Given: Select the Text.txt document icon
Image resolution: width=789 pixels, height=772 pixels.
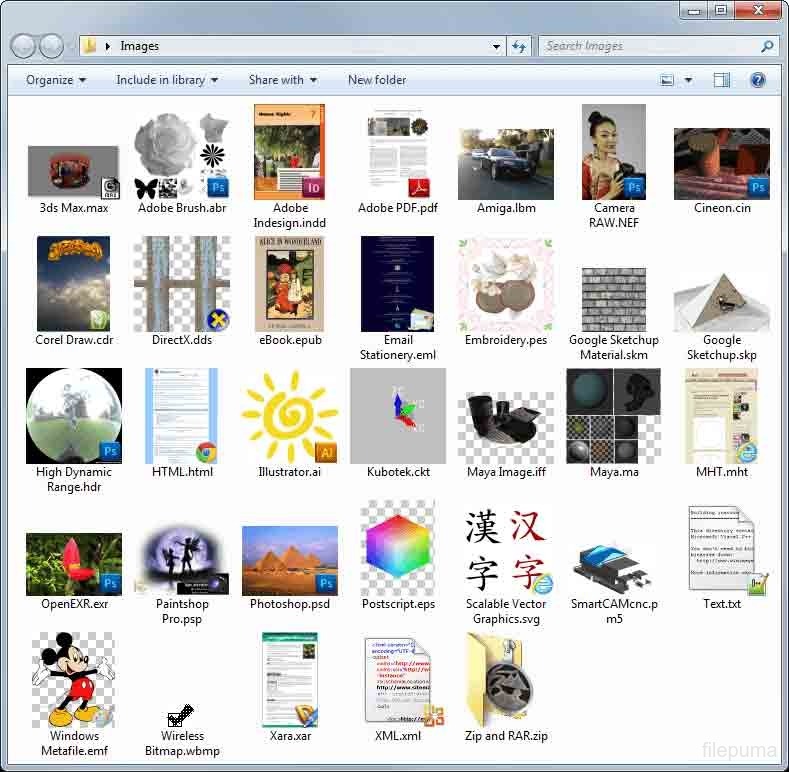Looking at the screenshot, I should coord(721,548).
